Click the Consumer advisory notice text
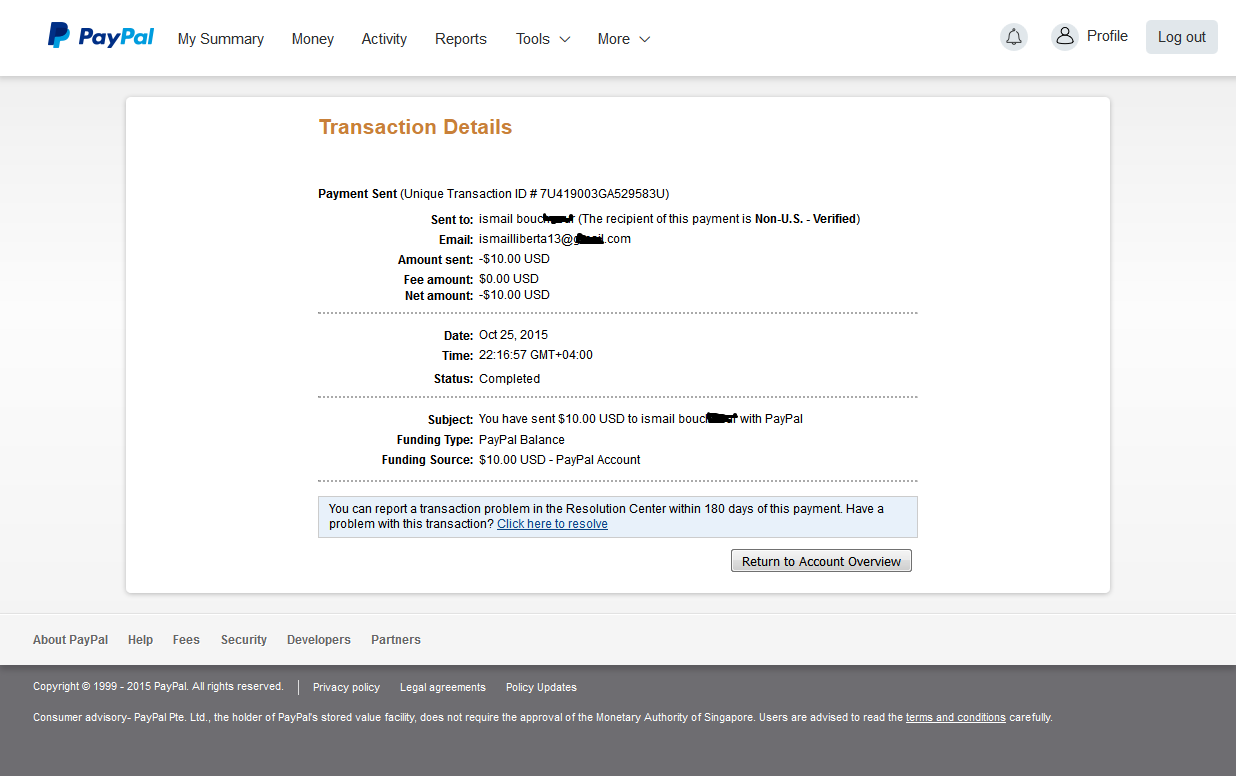The height and width of the screenshot is (776, 1236). point(543,717)
